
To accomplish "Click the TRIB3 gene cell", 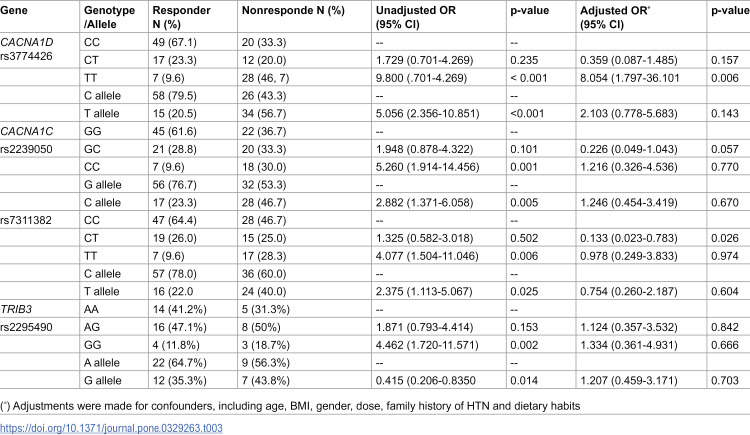I will tap(16, 309).
